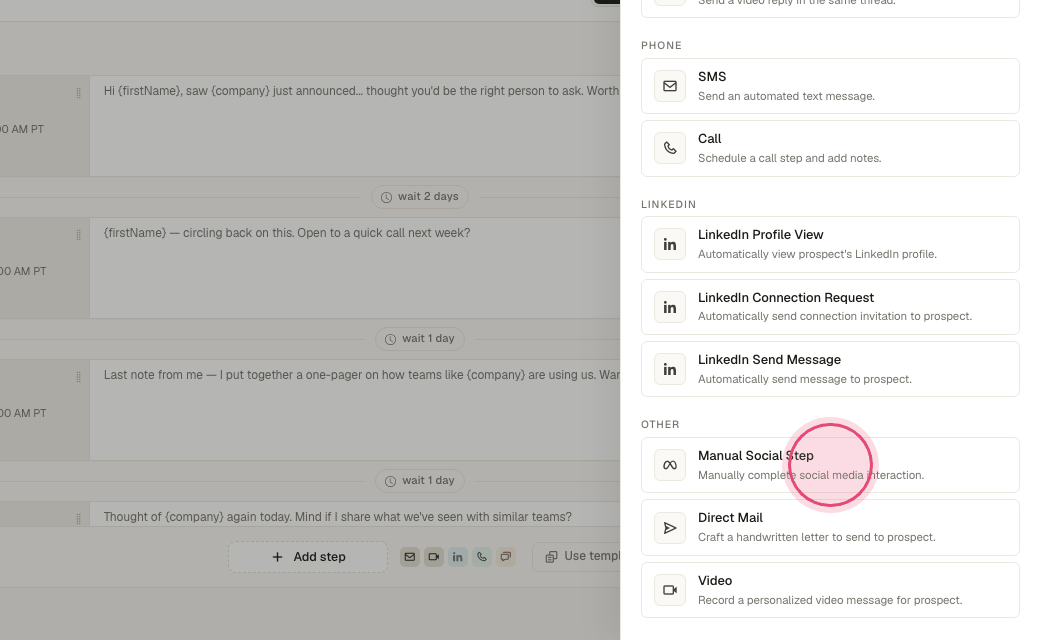1040x640 pixels.
Task: Click the Use template button
Action: 577,556
